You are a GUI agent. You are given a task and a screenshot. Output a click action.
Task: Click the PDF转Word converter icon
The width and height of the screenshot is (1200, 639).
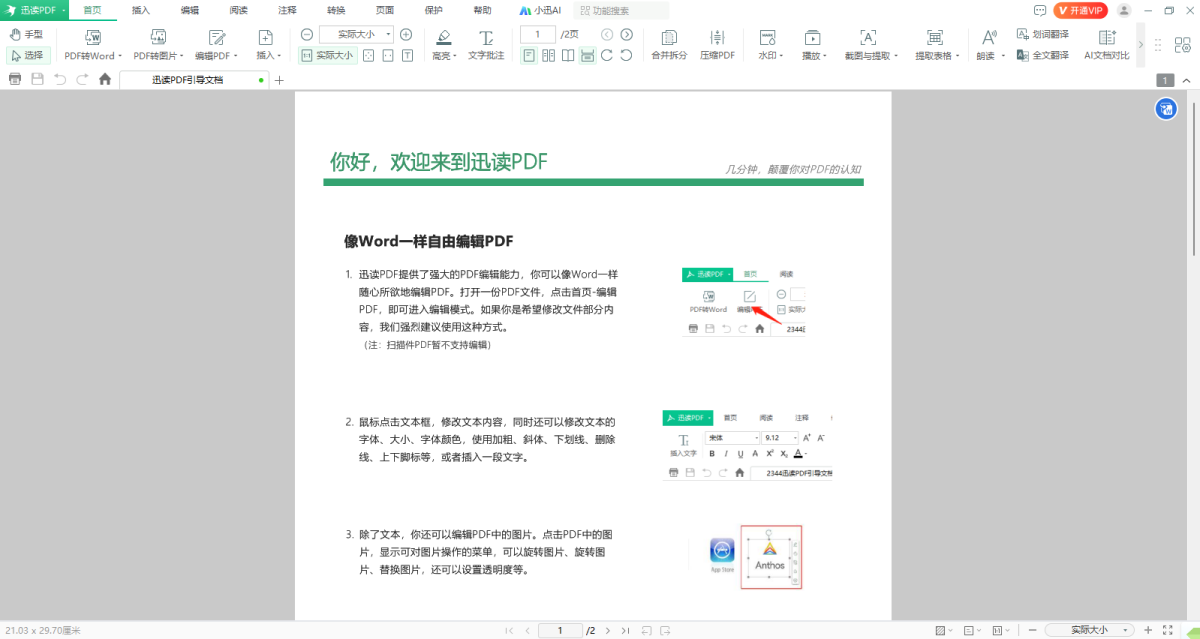(x=90, y=38)
